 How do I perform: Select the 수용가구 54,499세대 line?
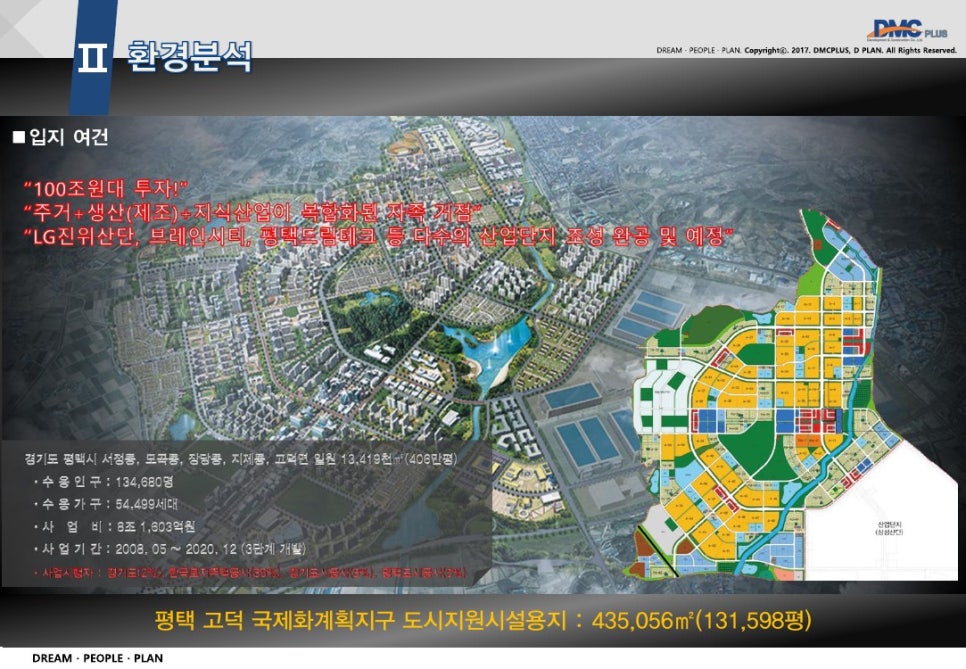(107, 504)
